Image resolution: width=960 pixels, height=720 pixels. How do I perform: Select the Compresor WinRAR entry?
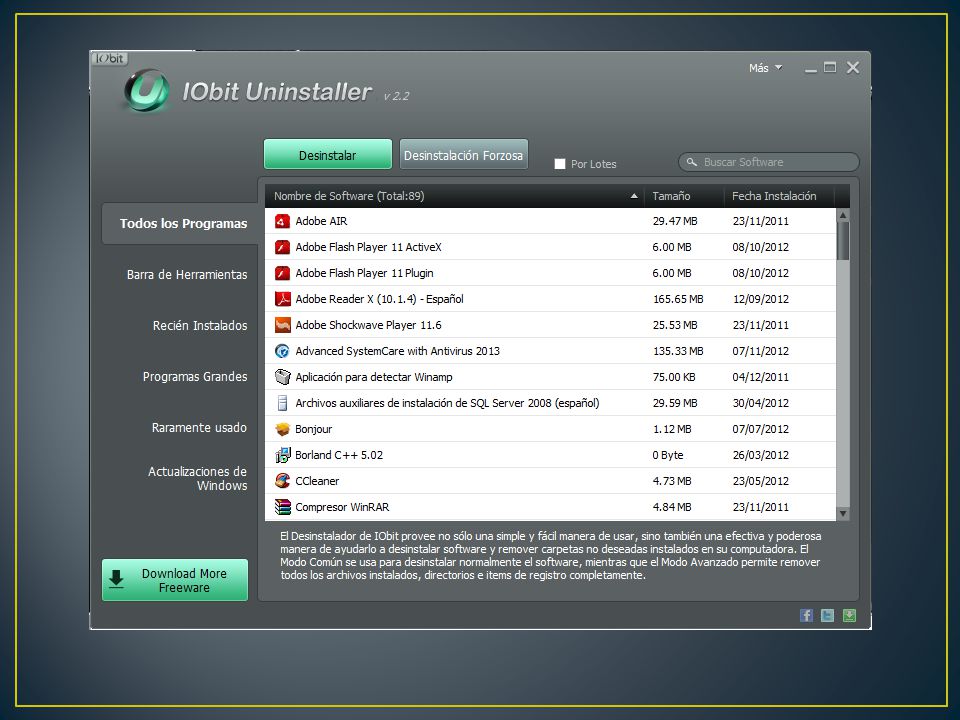[x=342, y=508]
